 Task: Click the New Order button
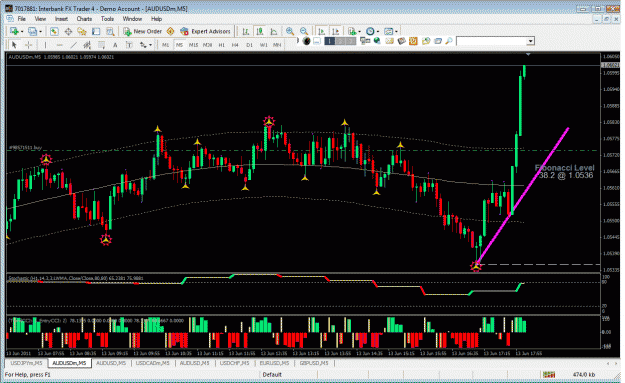[x=142, y=31]
